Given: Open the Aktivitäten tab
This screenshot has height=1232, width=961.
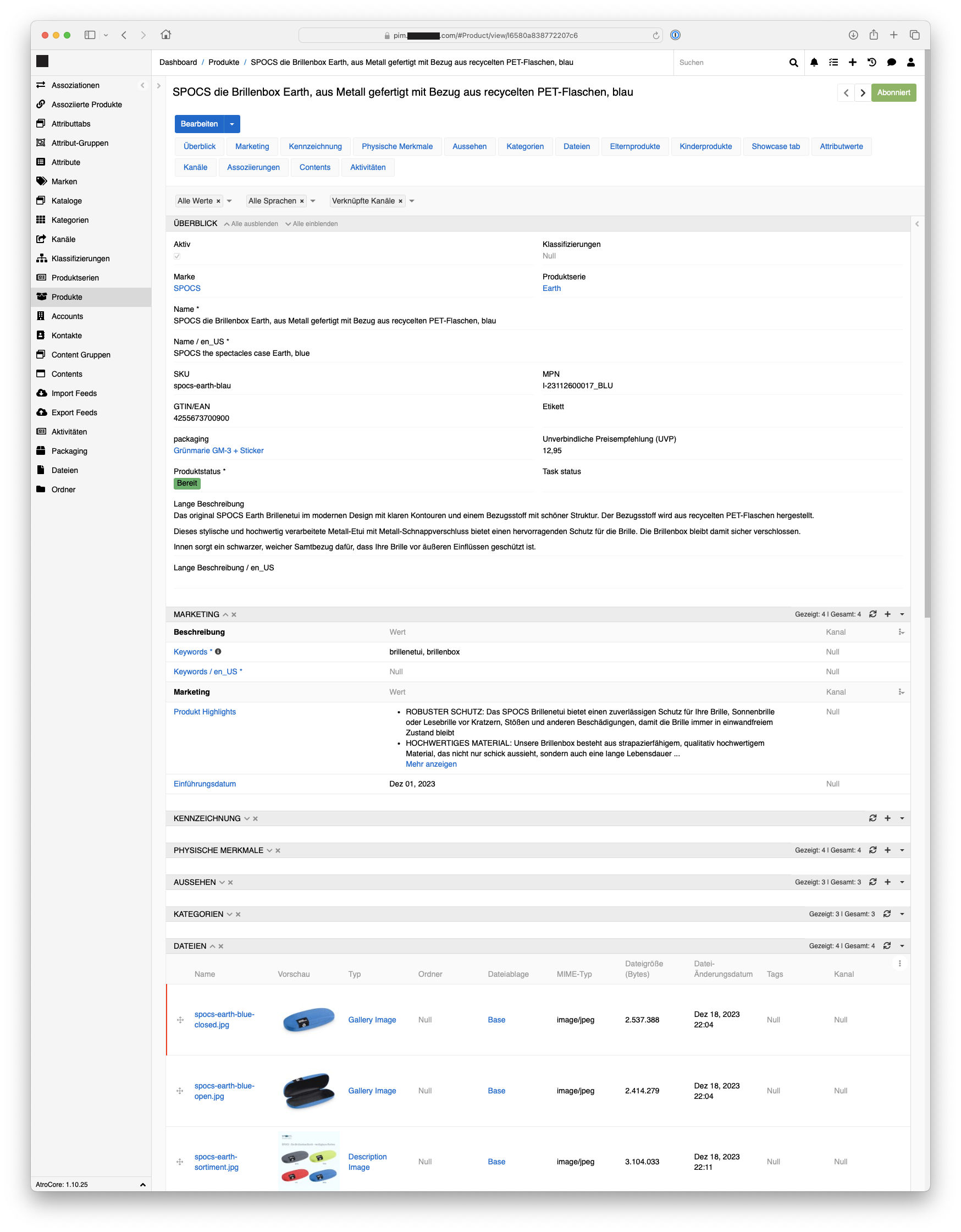Looking at the screenshot, I should click(368, 168).
